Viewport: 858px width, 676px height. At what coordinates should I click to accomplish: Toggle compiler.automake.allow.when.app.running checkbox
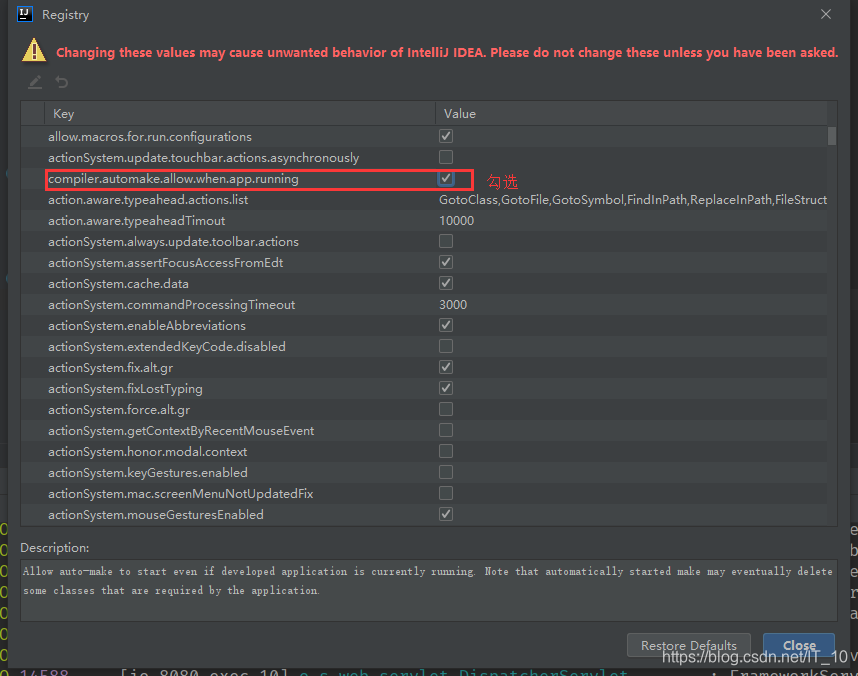(x=446, y=178)
